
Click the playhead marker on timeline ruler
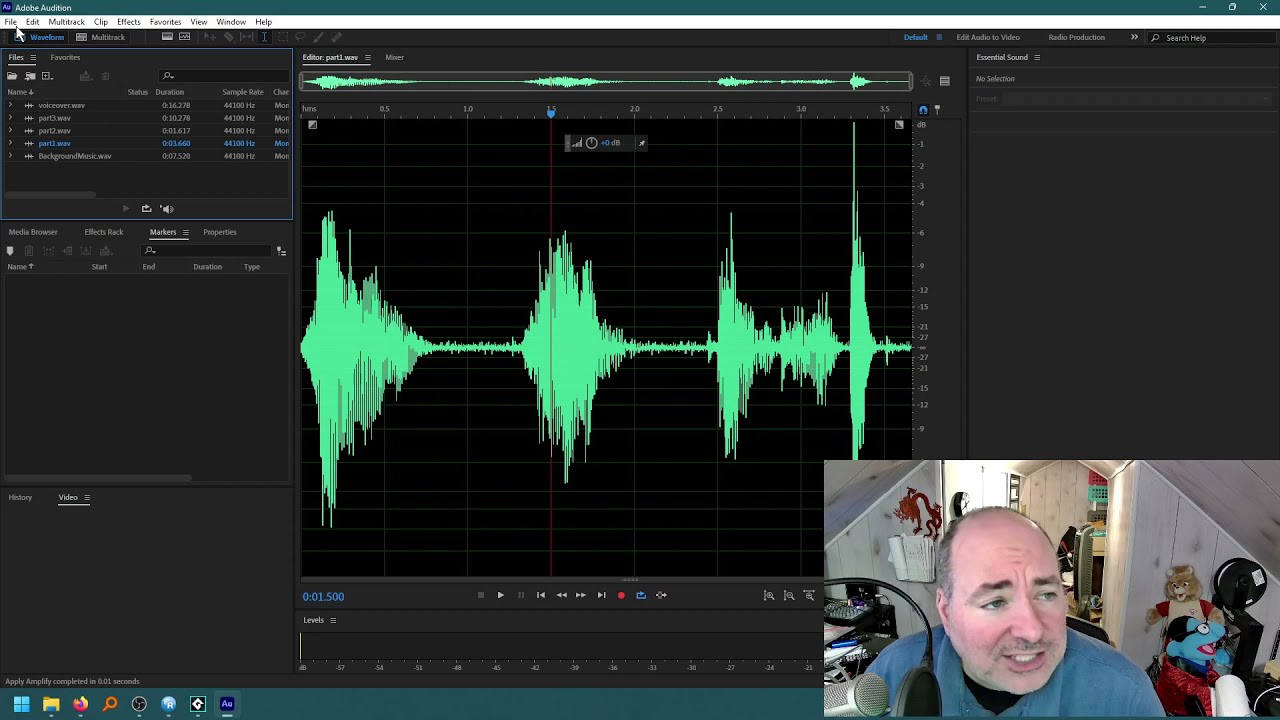[551, 113]
